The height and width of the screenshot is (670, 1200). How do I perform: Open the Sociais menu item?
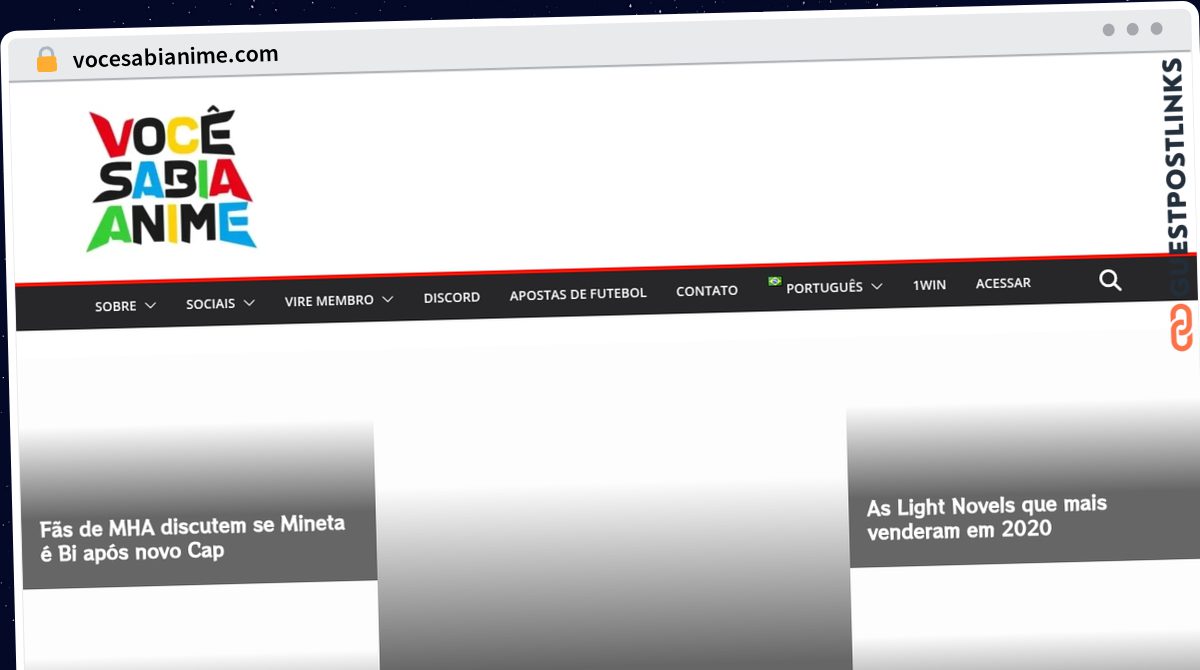[x=210, y=303]
